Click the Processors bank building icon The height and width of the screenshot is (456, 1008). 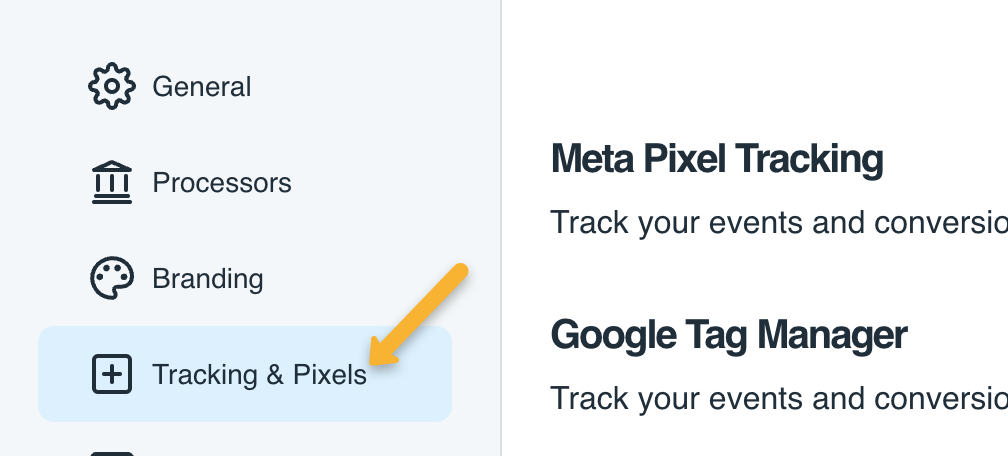[x=111, y=183]
